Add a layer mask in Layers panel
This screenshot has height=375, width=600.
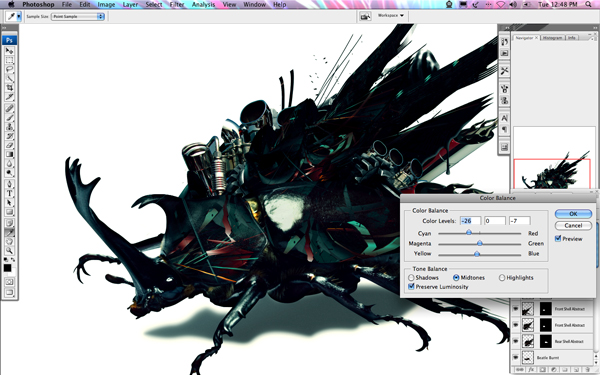coord(542,370)
